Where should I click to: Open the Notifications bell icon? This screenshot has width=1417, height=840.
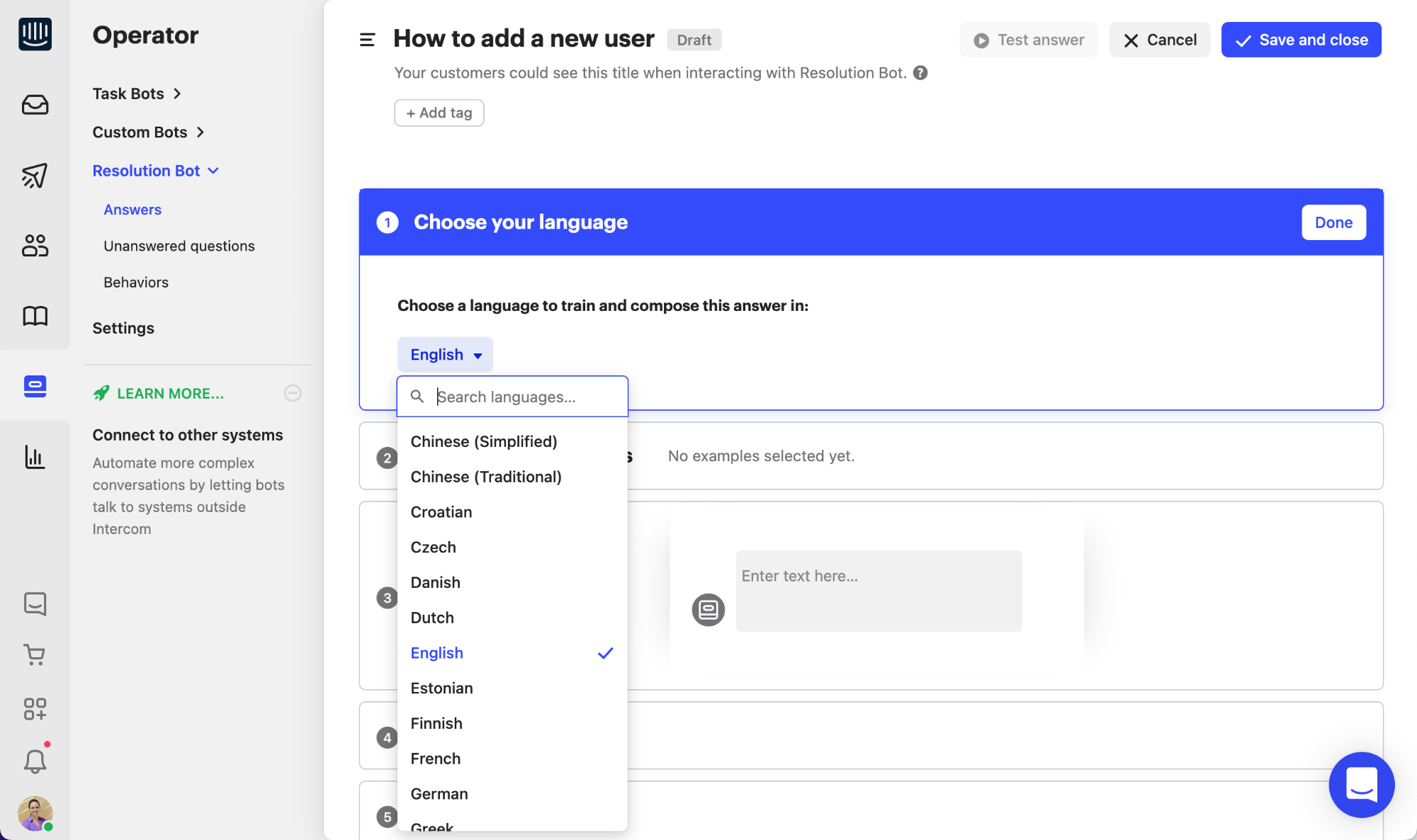pos(35,759)
